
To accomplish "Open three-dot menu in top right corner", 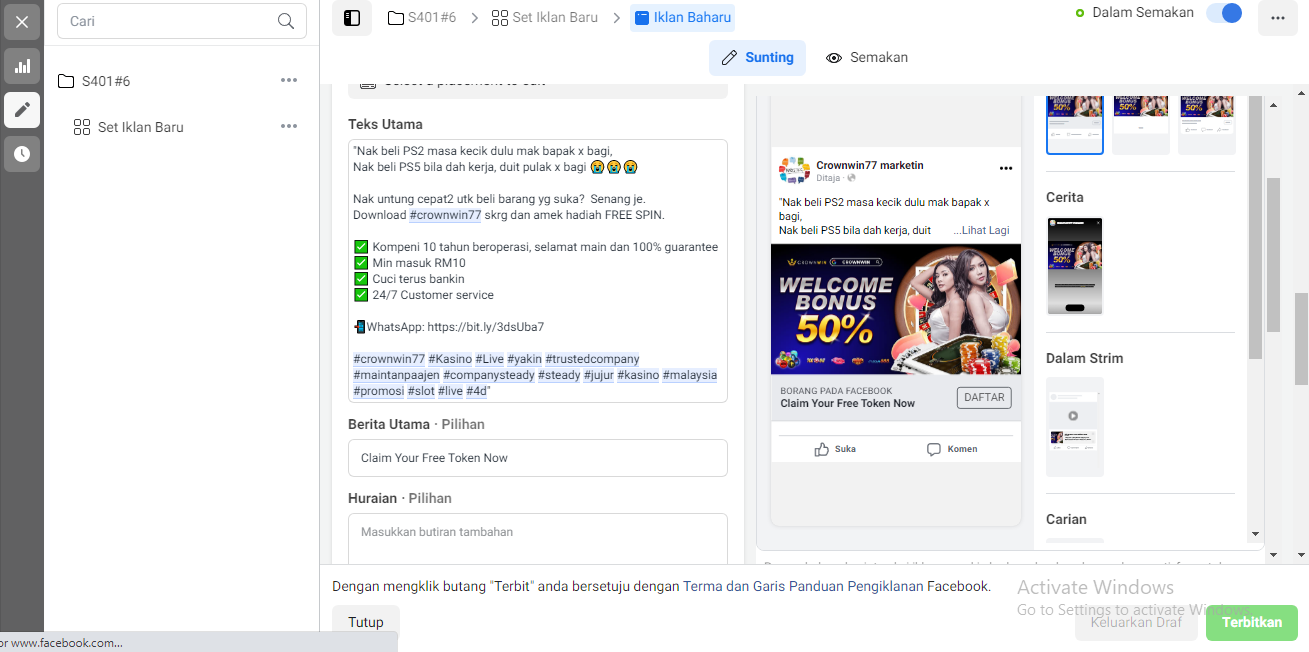I will (x=1278, y=18).
